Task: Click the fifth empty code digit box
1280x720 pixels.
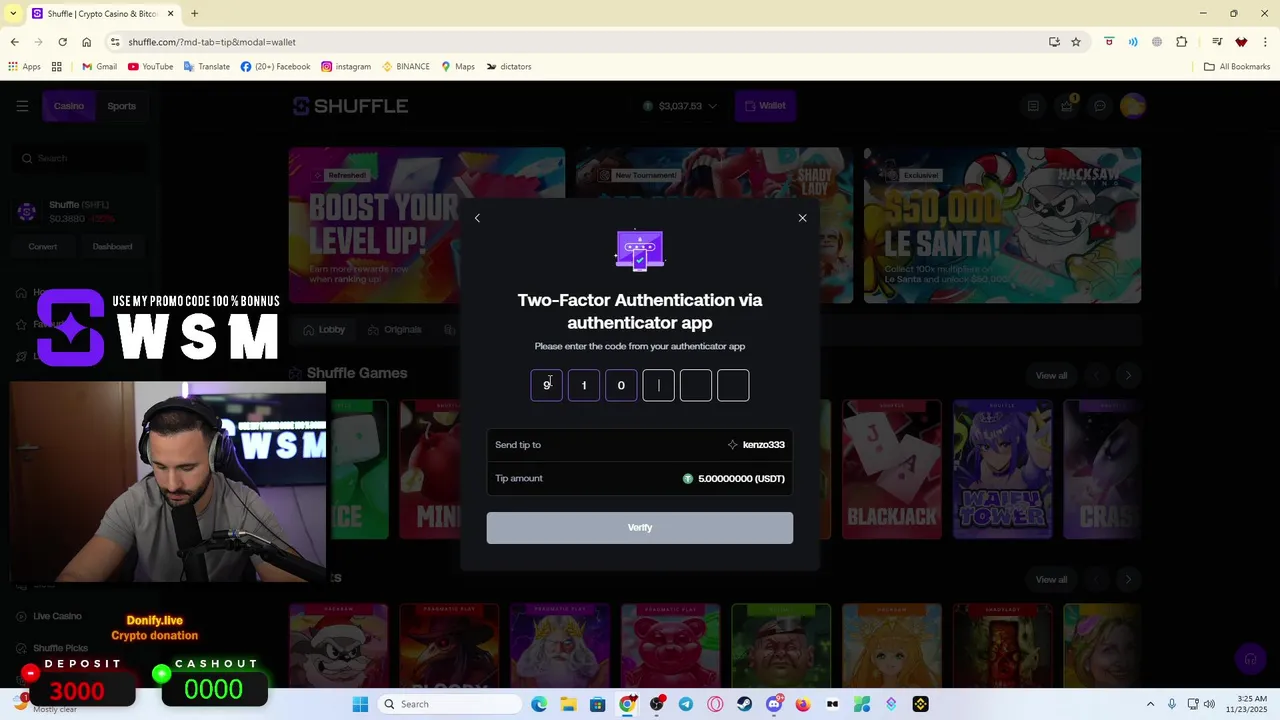Action: tap(696, 385)
